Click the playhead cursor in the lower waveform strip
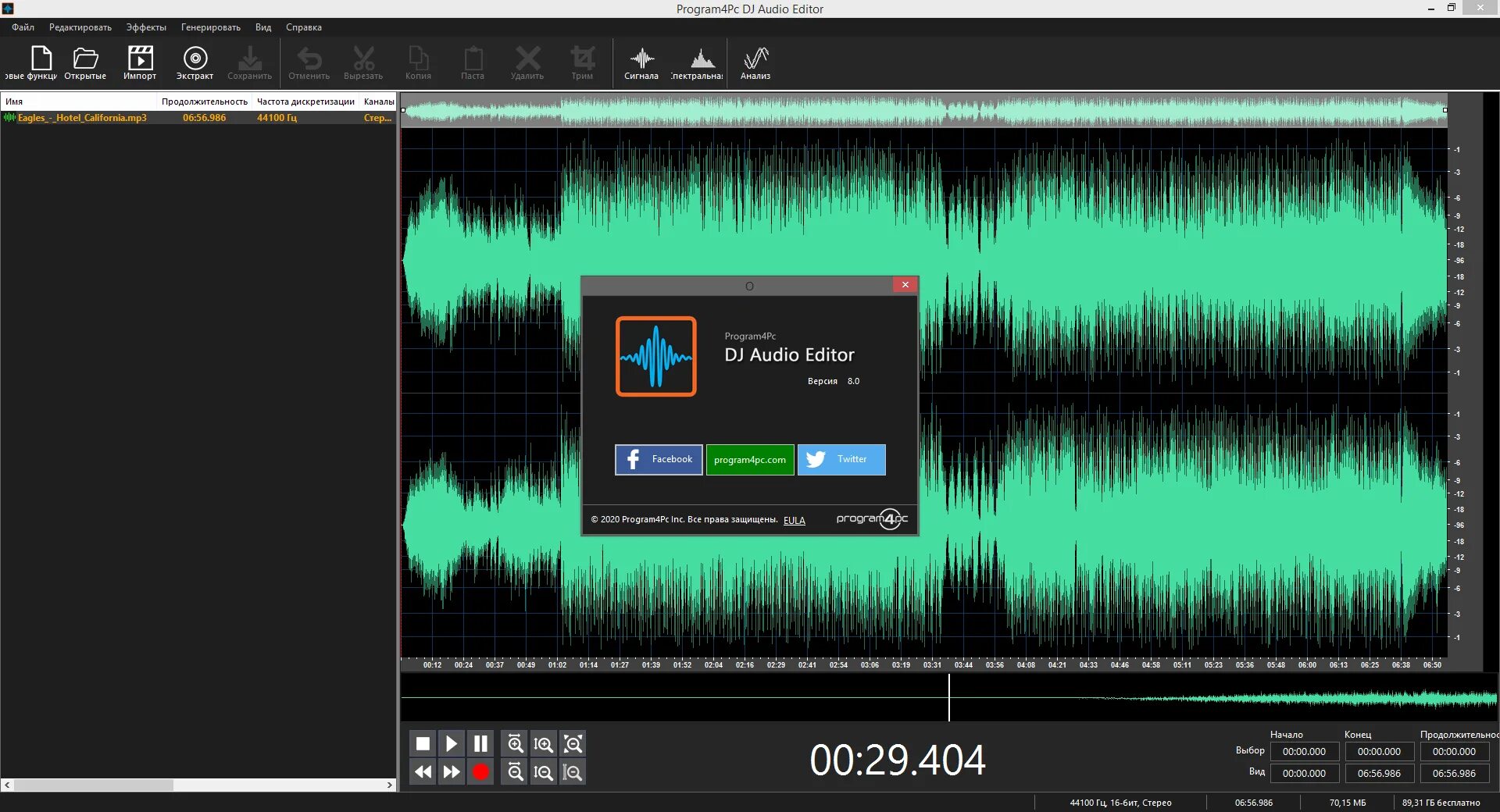Image resolution: width=1500 pixels, height=812 pixels. pos(949,697)
